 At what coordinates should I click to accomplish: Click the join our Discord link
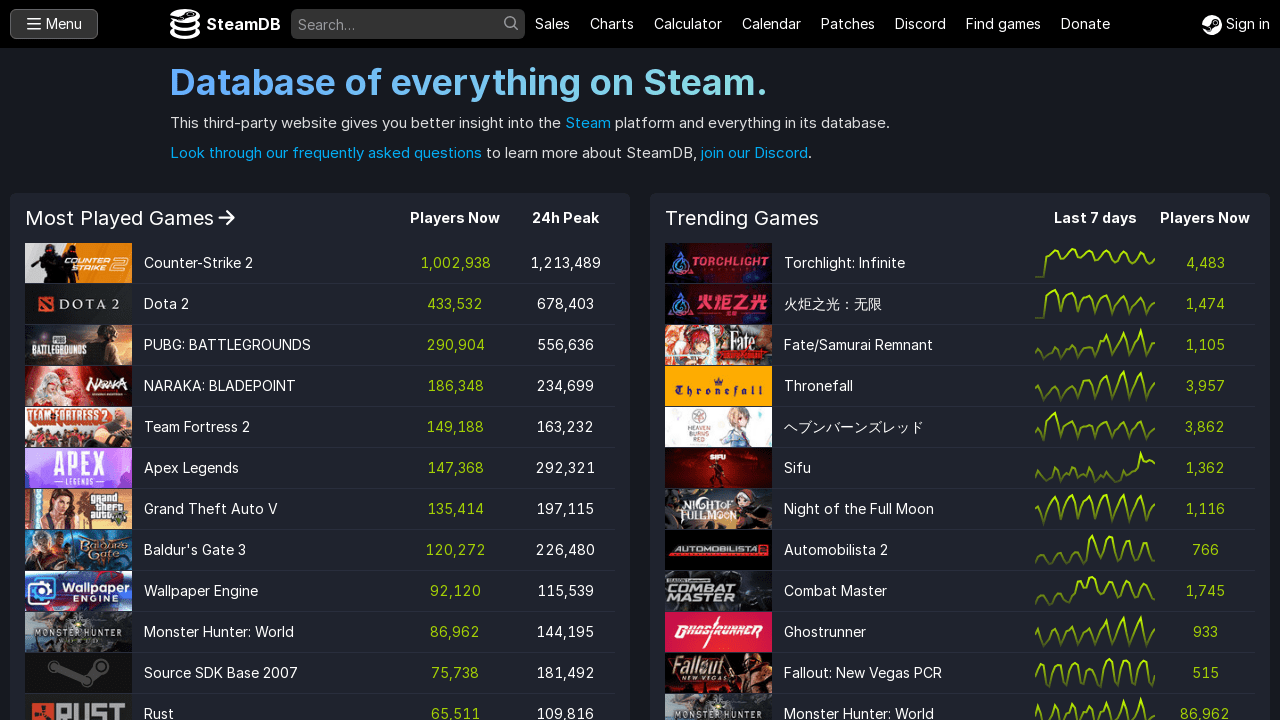(x=754, y=153)
